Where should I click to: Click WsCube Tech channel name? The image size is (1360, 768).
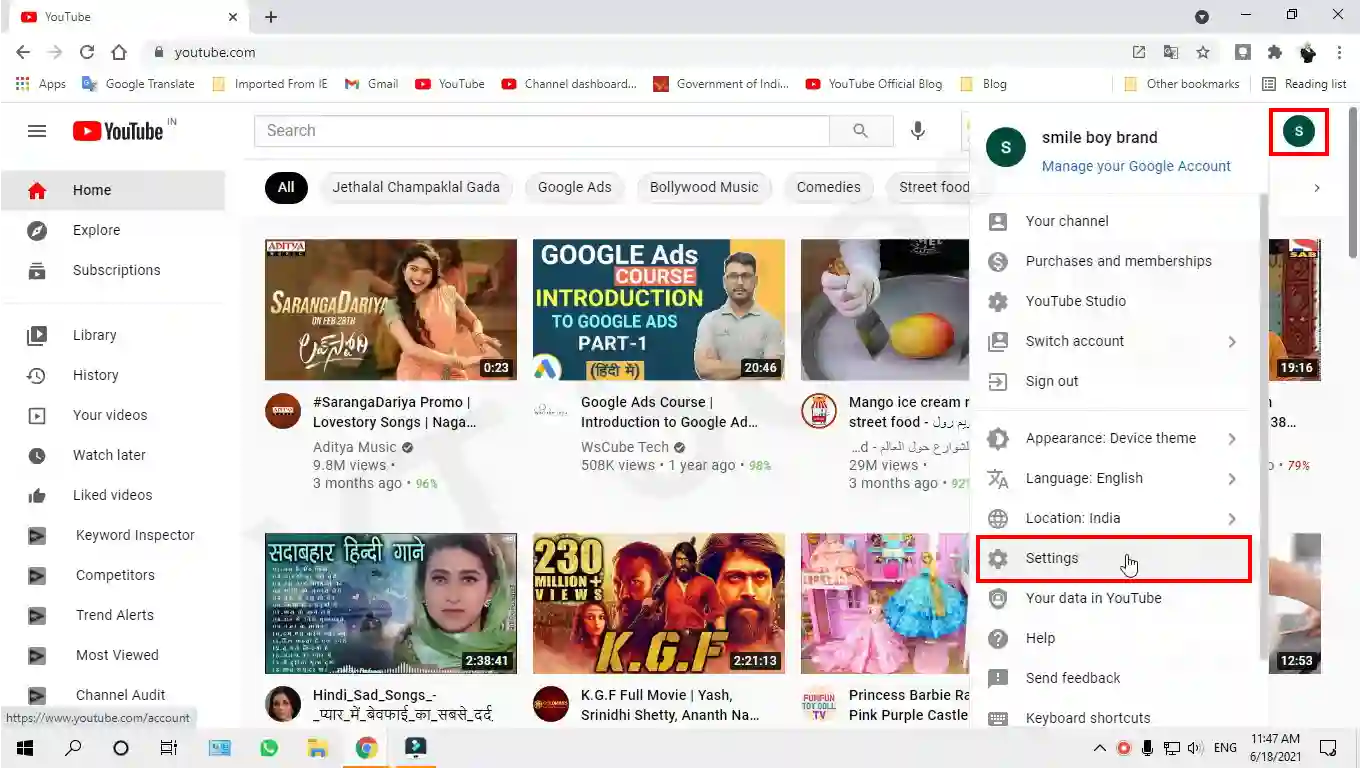(625, 447)
